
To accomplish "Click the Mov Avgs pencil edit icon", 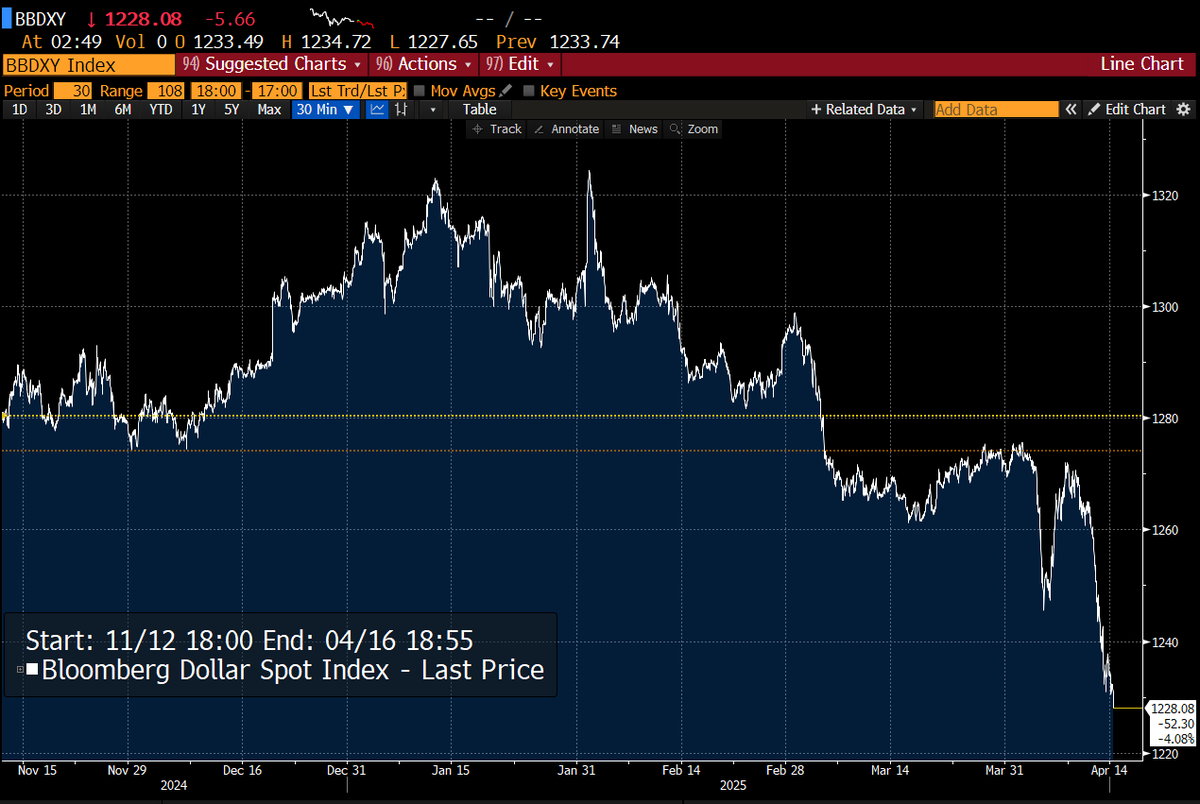I will (x=506, y=91).
